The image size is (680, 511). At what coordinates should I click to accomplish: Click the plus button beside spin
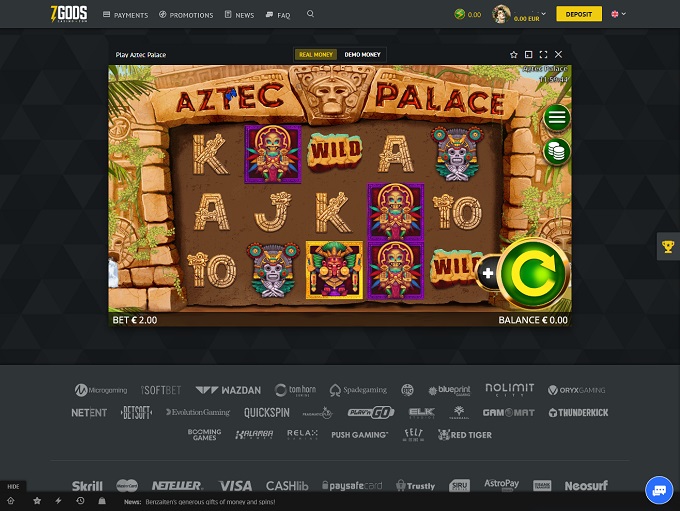[488, 273]
